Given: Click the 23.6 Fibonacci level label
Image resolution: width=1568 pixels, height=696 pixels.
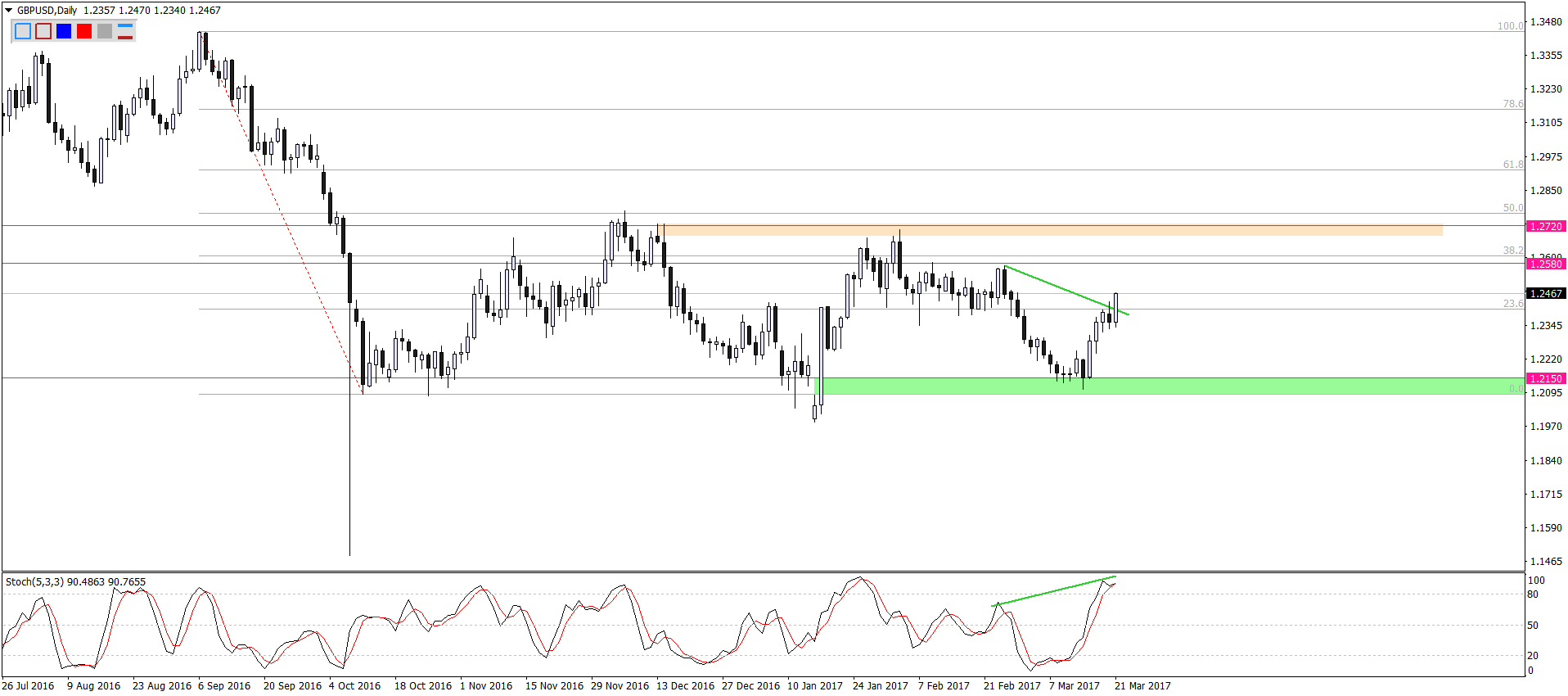Looking at the screenshot, I should (x=1513, y=304).
